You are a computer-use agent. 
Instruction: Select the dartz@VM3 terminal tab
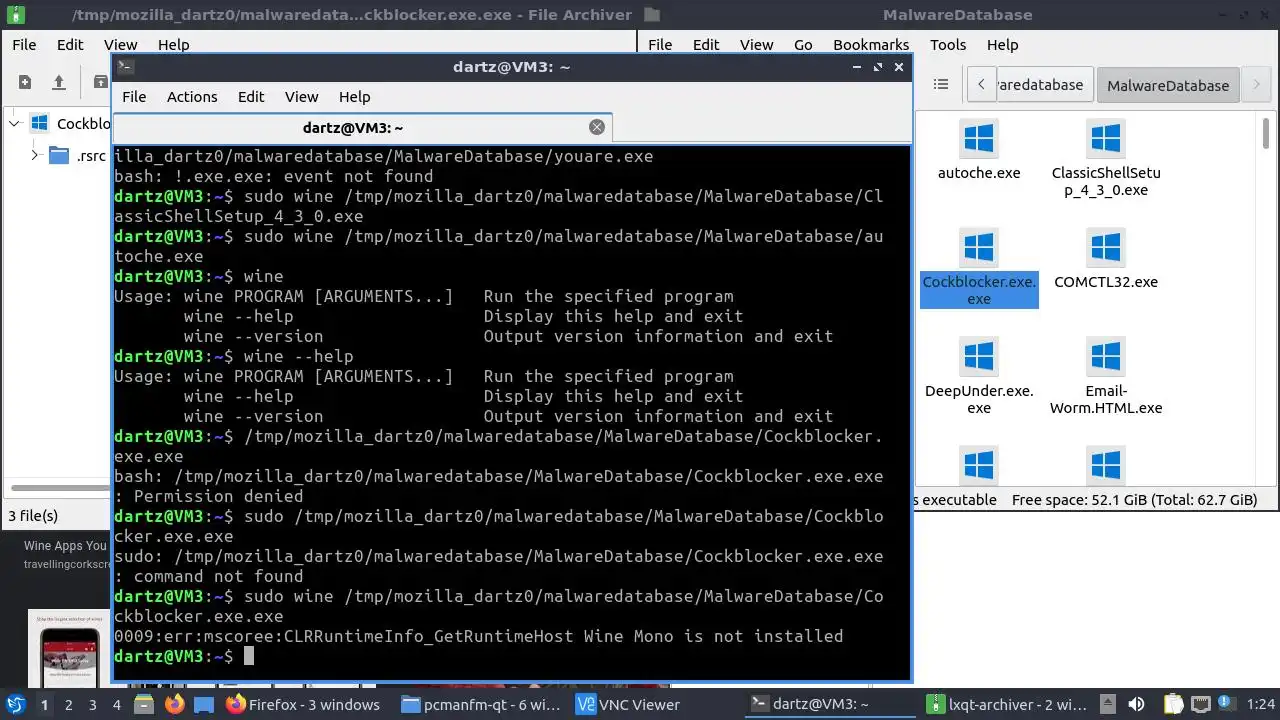[x=362, y=128]
